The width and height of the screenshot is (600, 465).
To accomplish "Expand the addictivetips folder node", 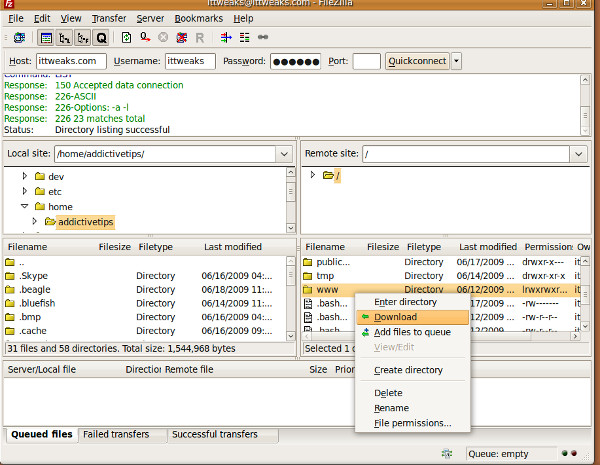I will 34,221.
